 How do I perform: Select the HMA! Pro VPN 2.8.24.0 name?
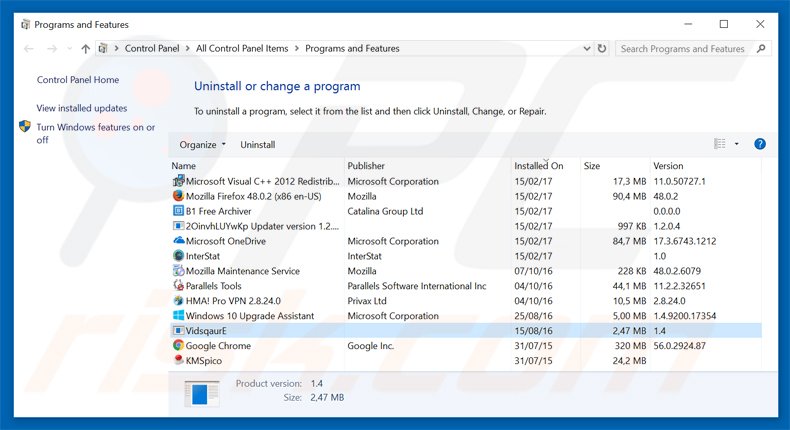click(233, 301)
